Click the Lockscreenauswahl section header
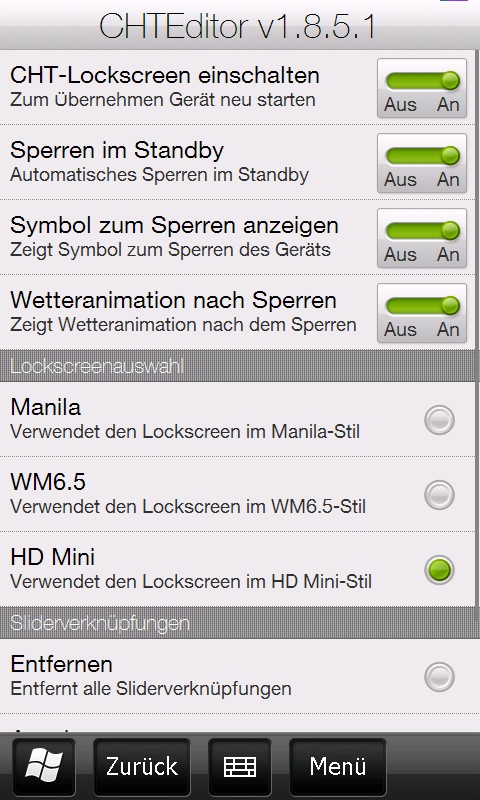 (x=238, y=366)
